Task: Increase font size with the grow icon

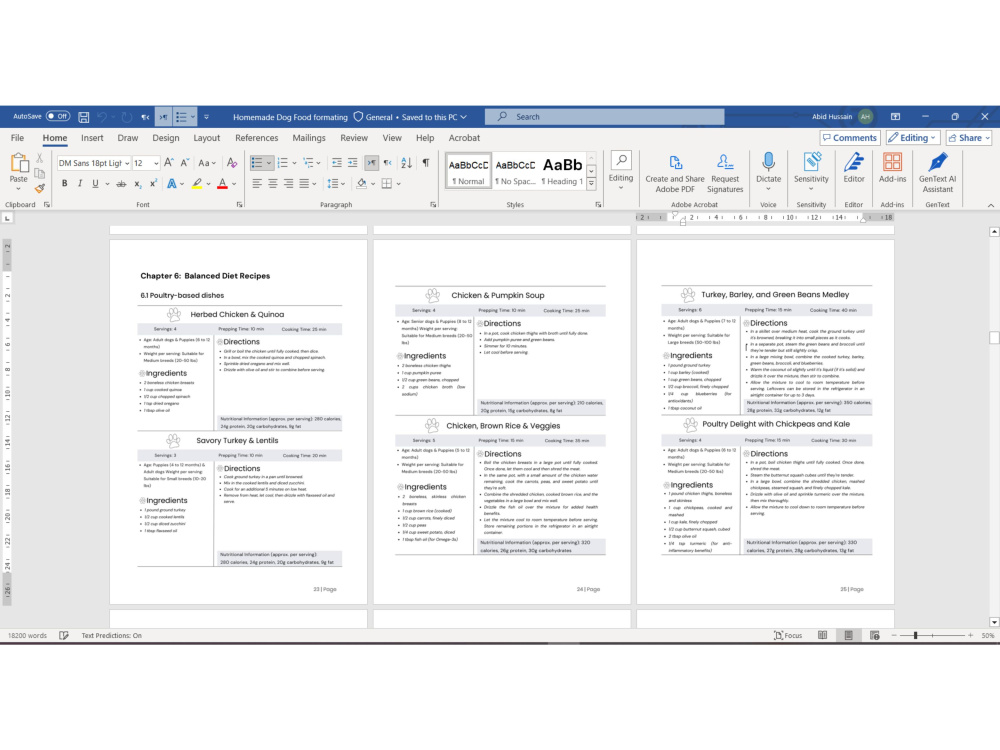Action: 169,163
